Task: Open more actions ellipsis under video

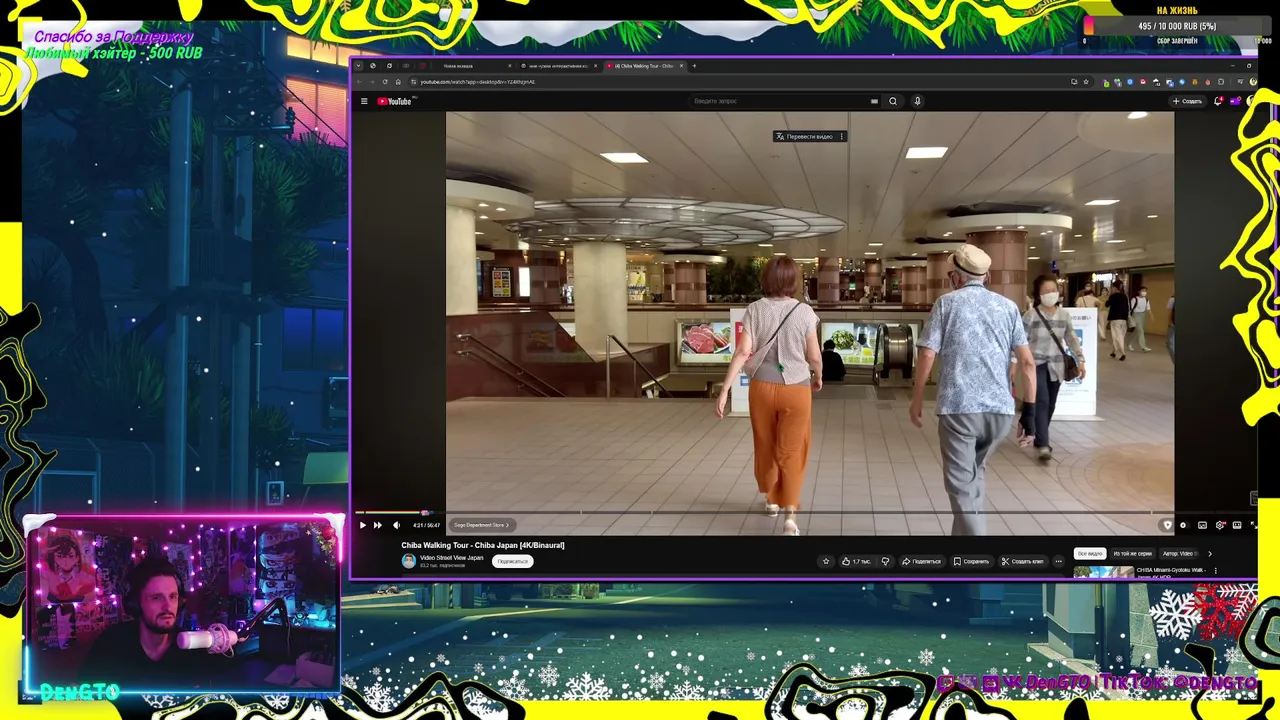Action: pos(1058,561)
